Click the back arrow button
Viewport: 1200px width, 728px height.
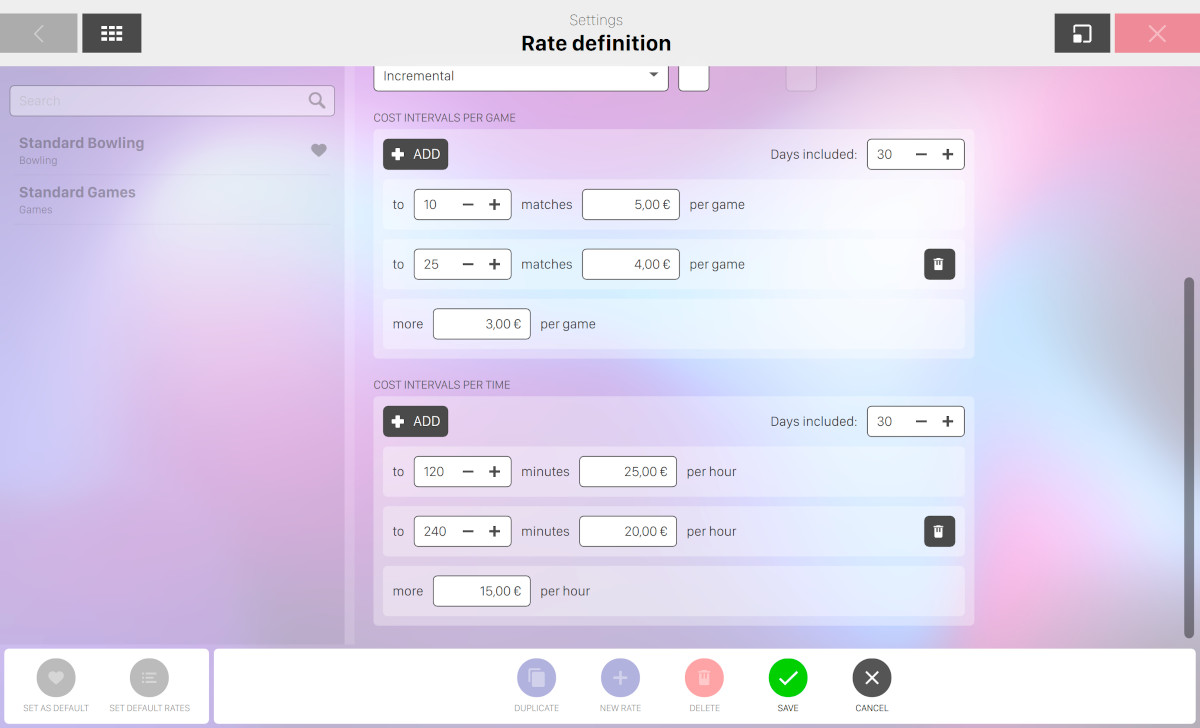(39, 33)
